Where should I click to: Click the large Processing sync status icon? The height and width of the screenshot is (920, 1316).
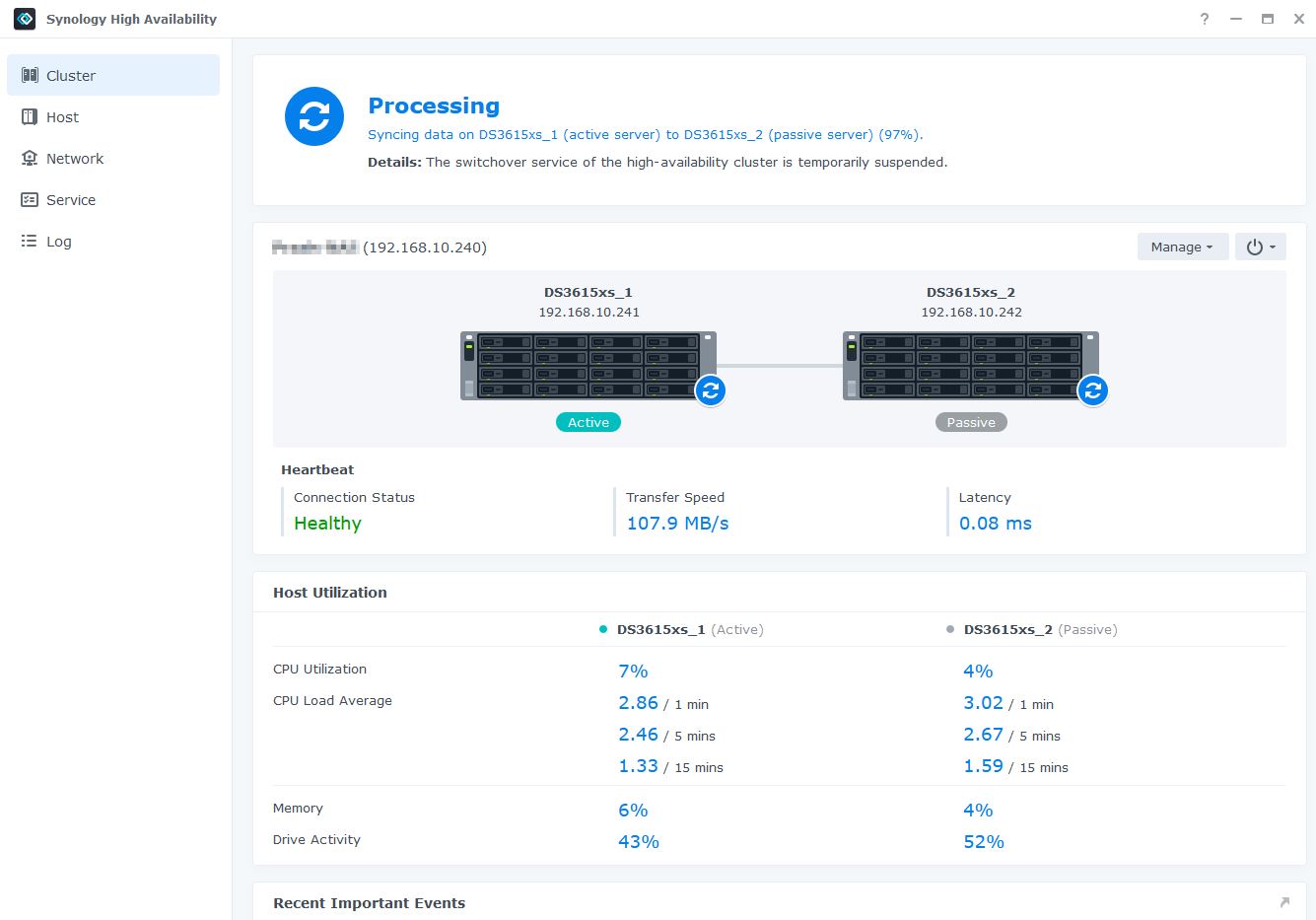(x=314, y=116)
